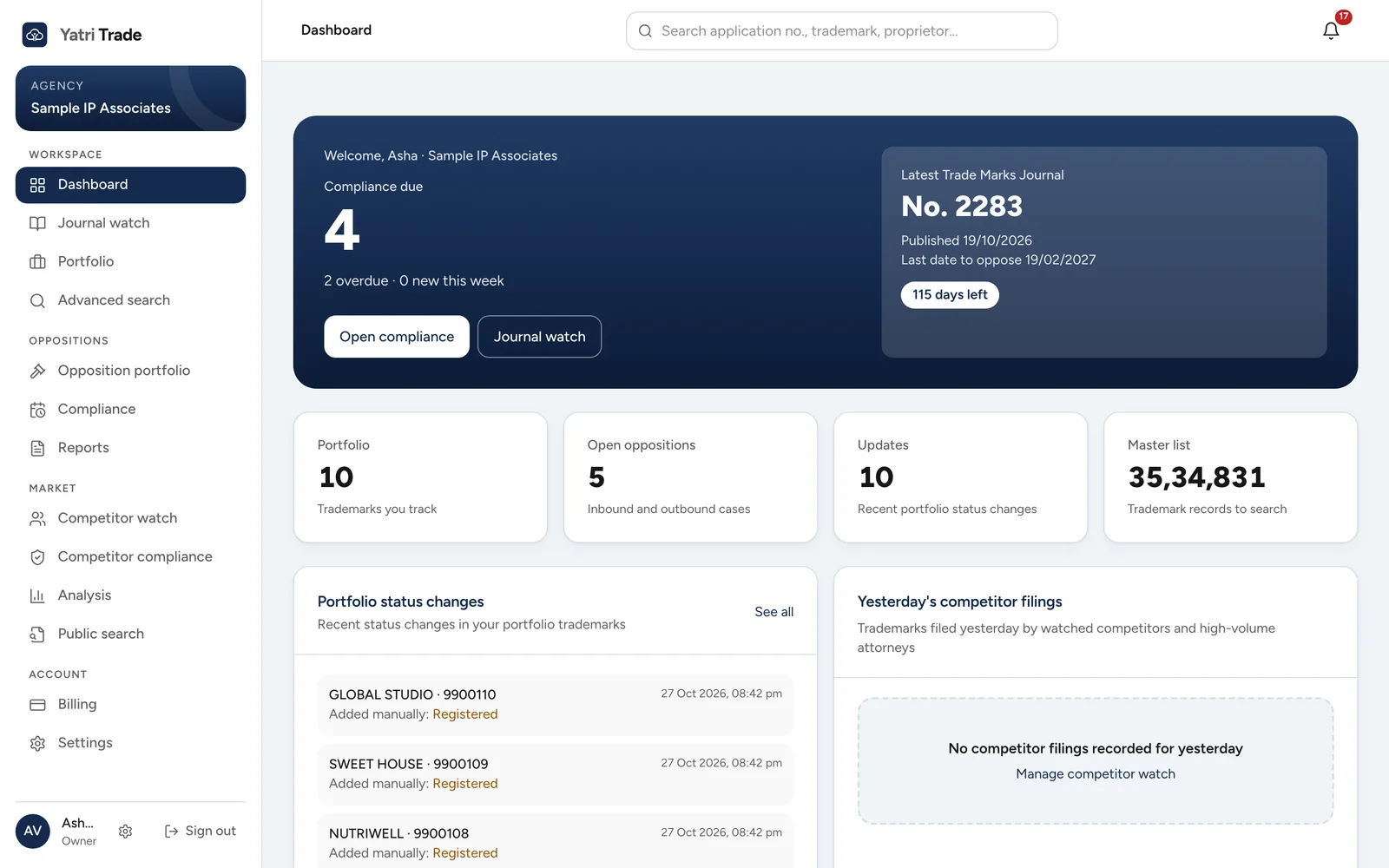Click the Advanced search magnifier icon
Screen dimensions: 1389x868
pyautogui.click(x=37, y=300)
